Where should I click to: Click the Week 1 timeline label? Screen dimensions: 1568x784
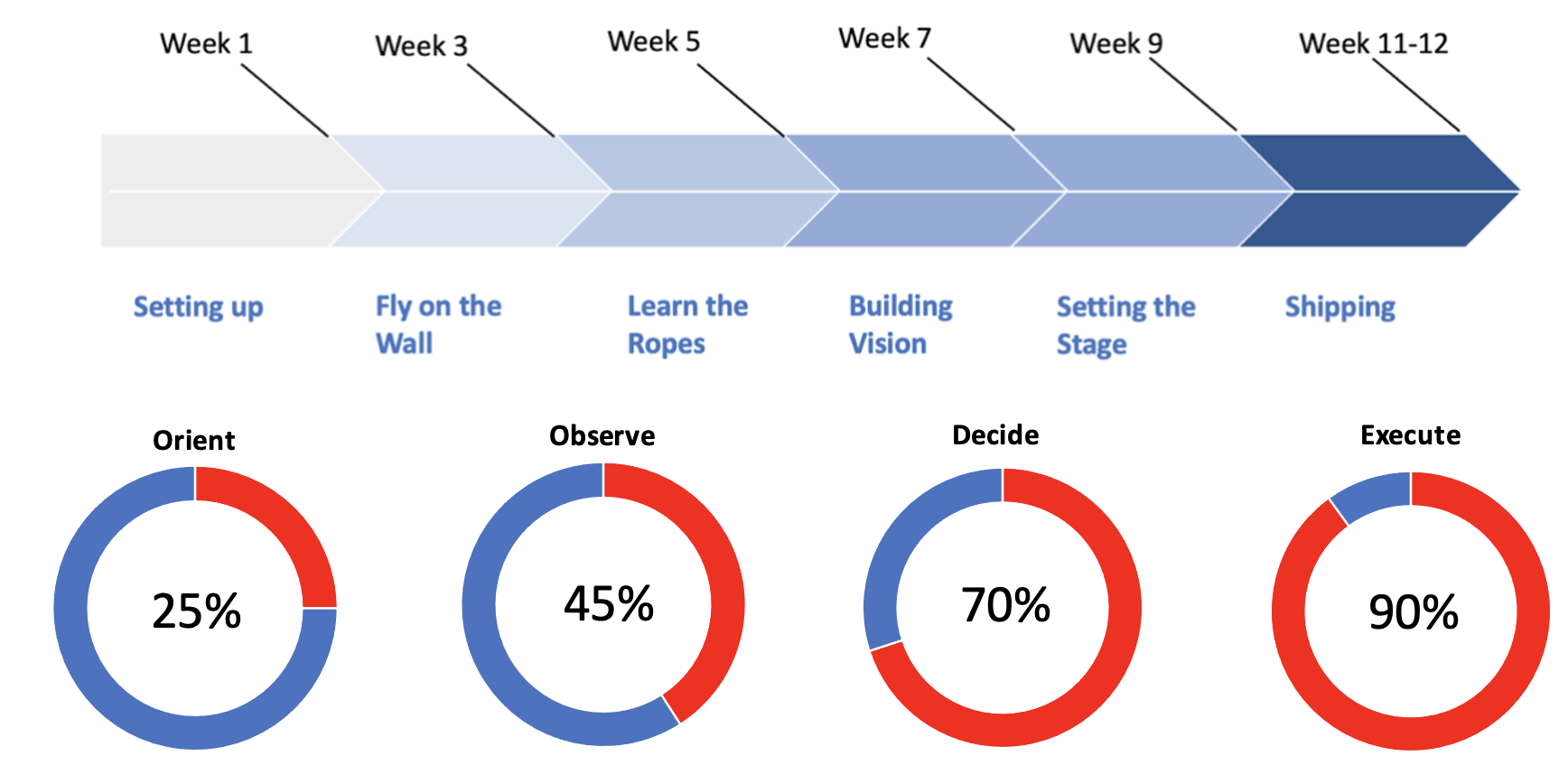[206, 43]
